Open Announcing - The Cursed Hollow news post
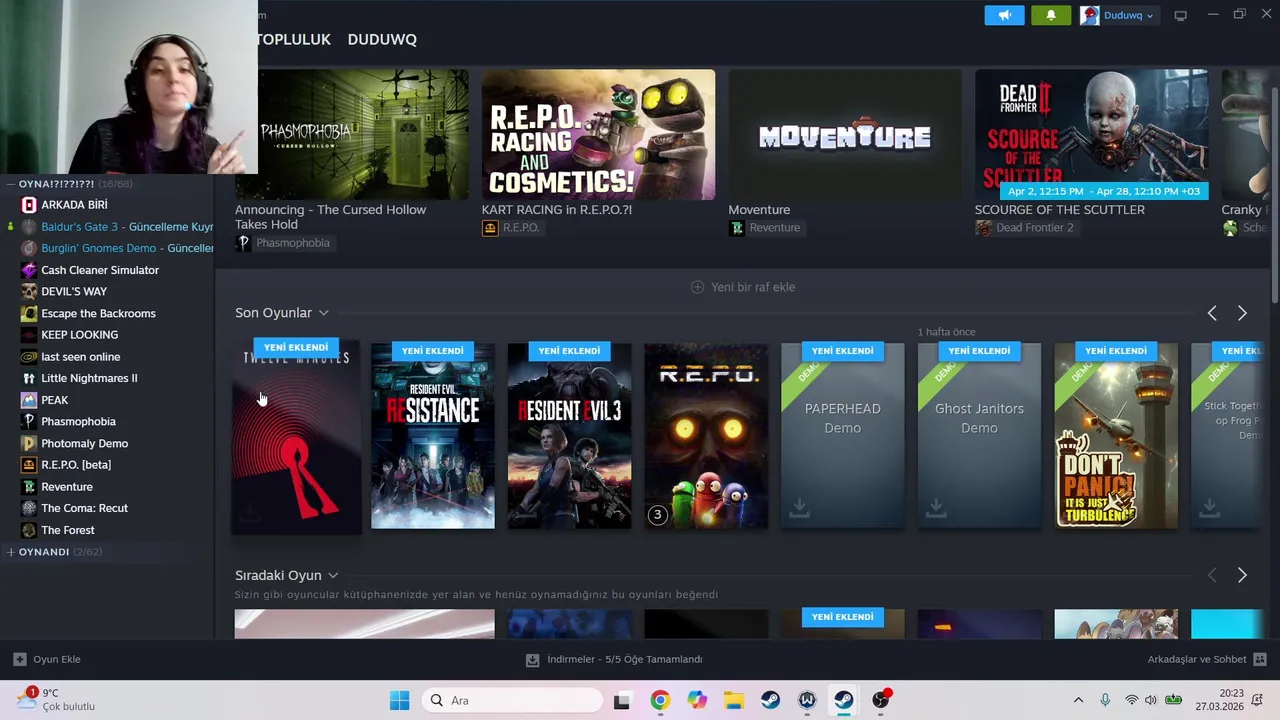 pos(331,217)
